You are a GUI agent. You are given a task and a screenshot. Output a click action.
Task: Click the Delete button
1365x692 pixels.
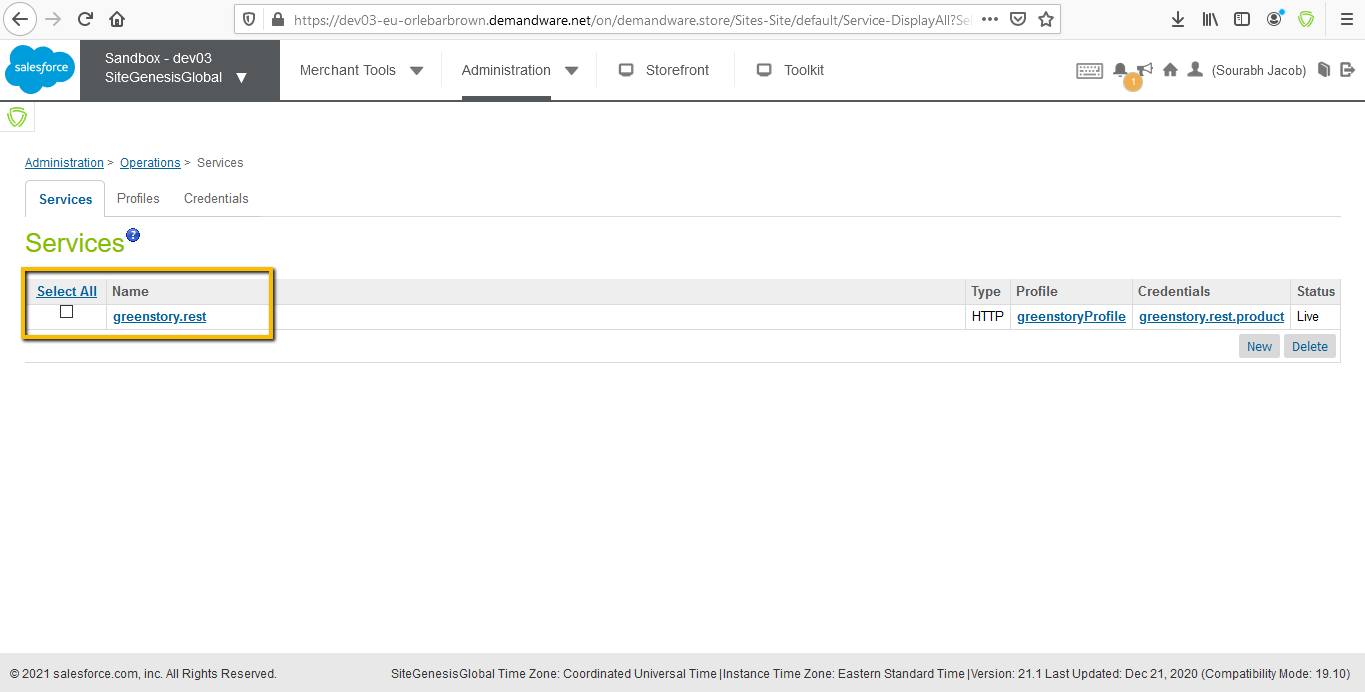tap(1310, 346)
